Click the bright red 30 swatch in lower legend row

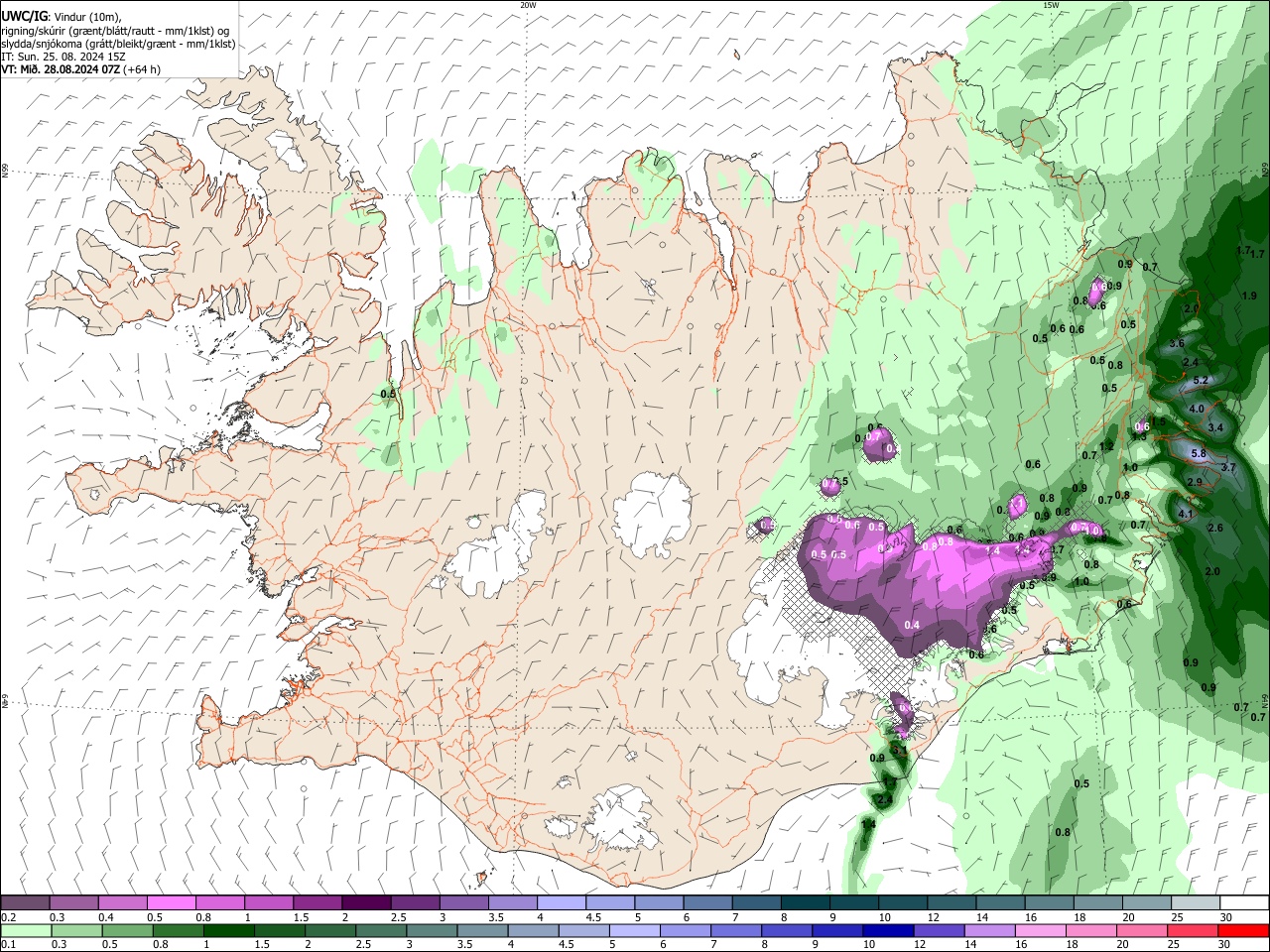pos(1243,930)
